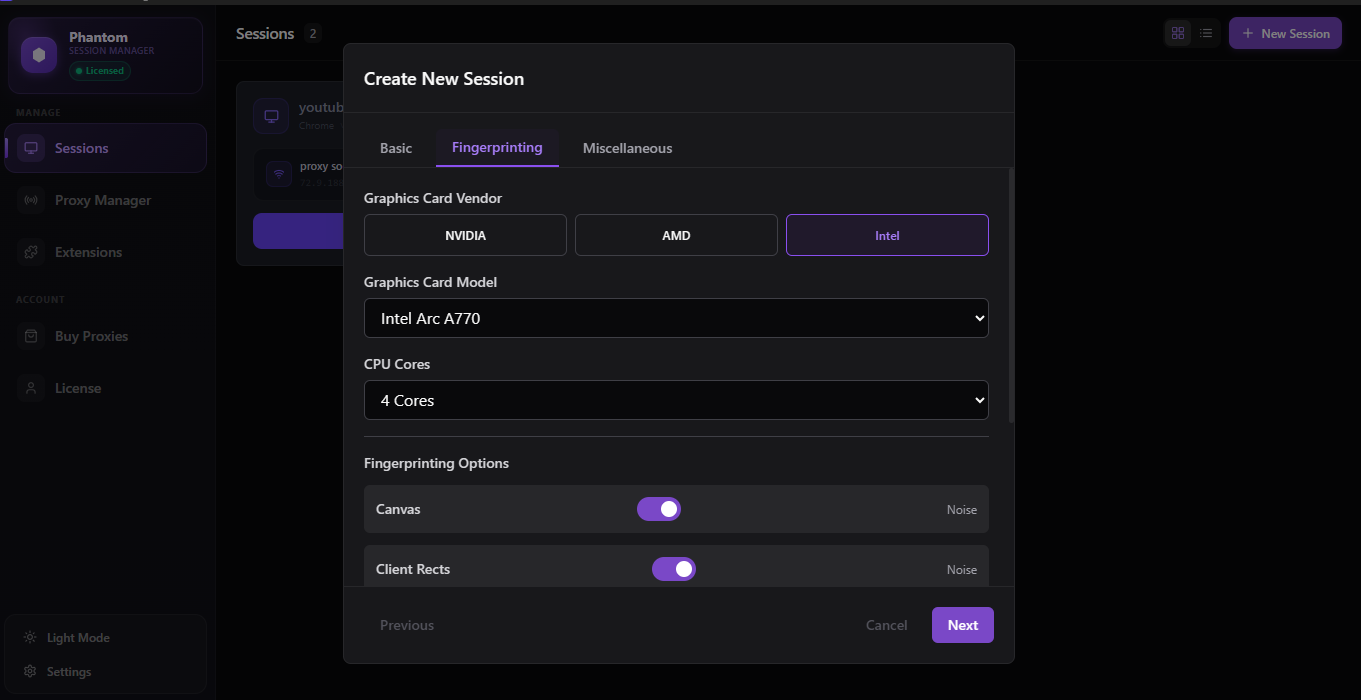The image size is (1361, 700).
Task: Click the License person icon
Action: (31, 388)
